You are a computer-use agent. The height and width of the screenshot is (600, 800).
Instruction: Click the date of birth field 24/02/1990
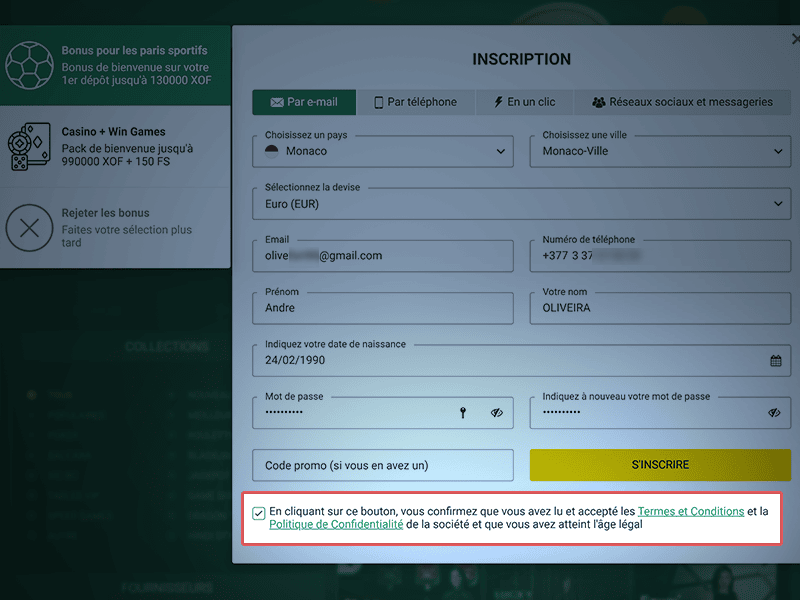click(521, 360)
